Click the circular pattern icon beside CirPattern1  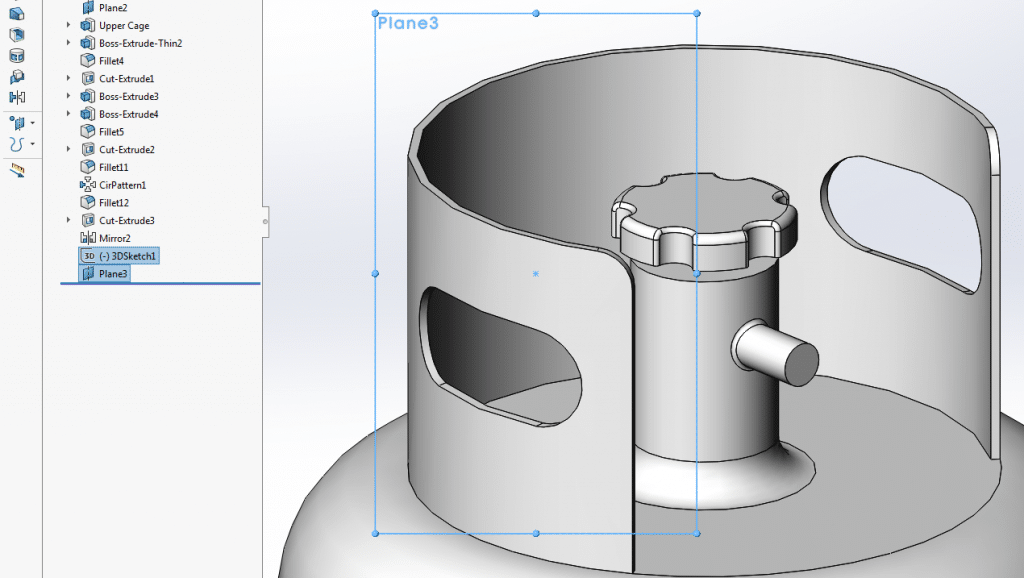(x=87, y=184)
